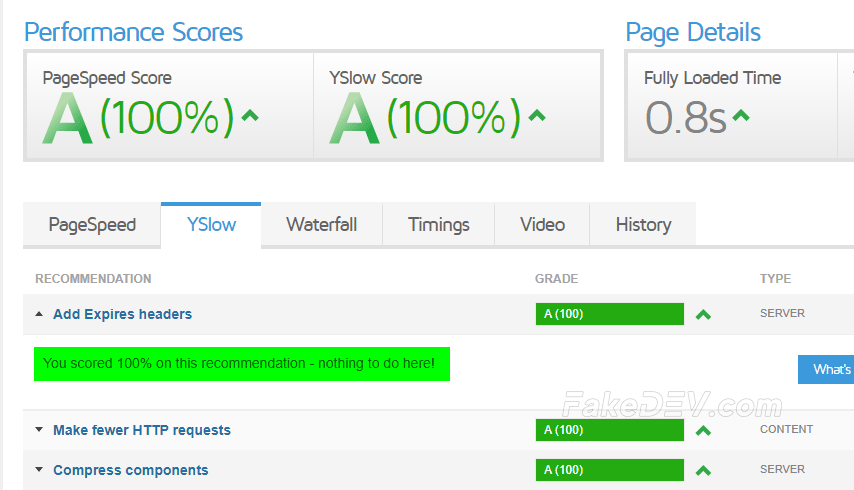Click SERVER type in Compress components row
854x490 pixels.
click(782, 469)
